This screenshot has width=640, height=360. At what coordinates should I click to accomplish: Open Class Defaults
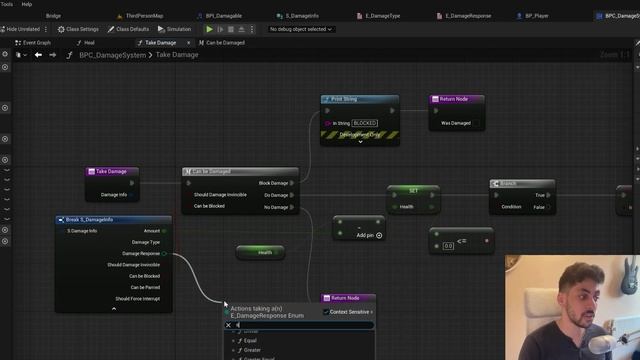(x=128, y=29)
